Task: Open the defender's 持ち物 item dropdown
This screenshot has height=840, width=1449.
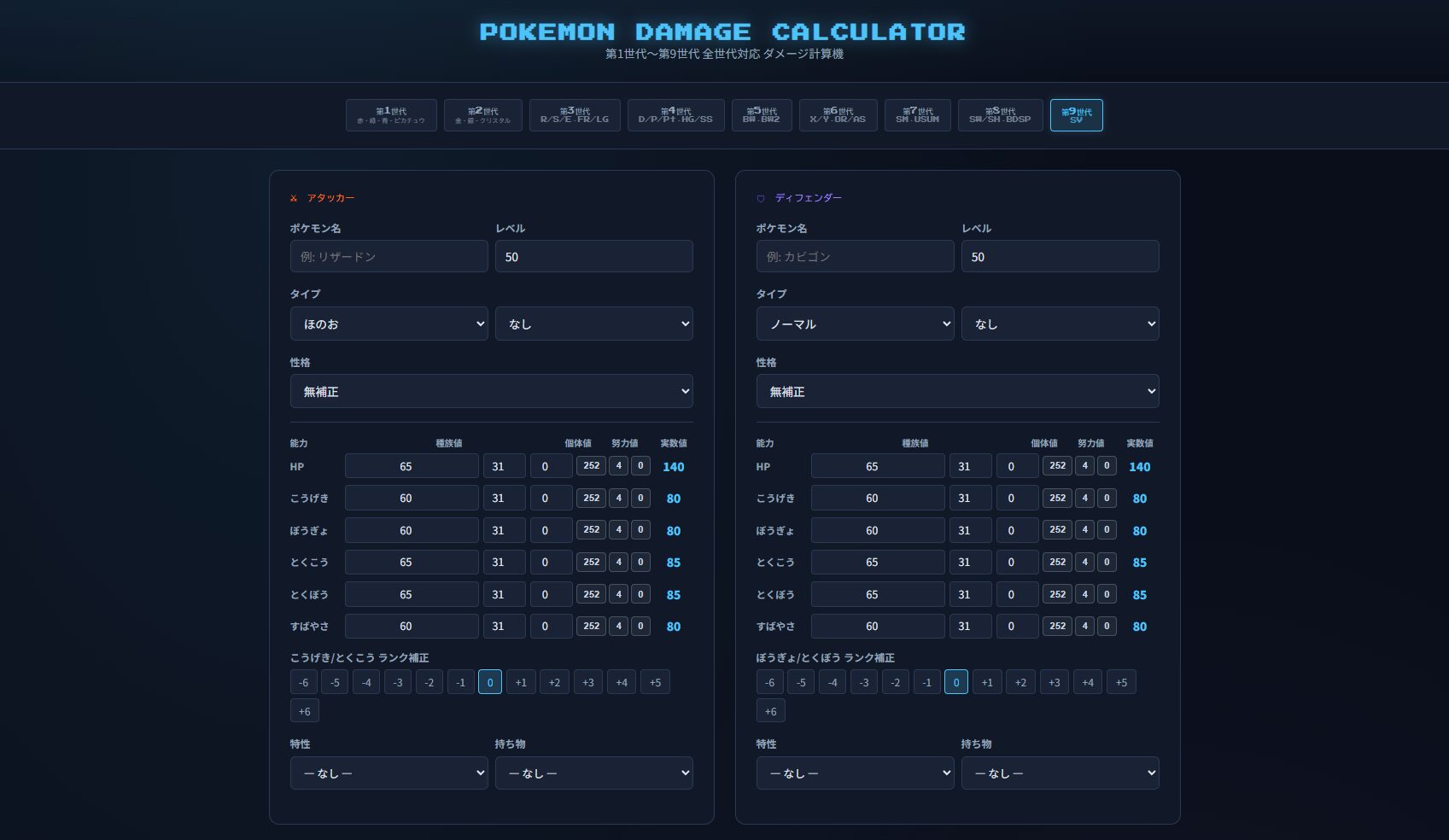Action: point(1060,773)
